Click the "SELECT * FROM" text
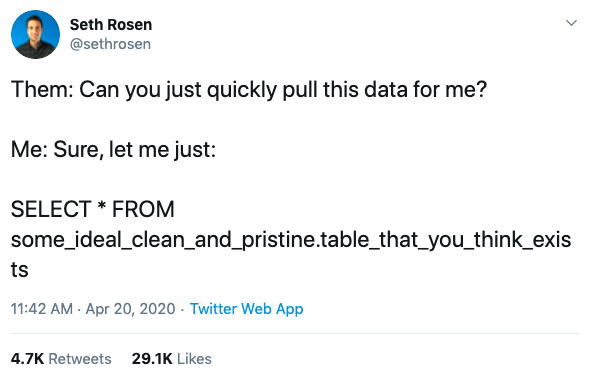This screenshot has height=379, width=591. (x=93, y=209)
